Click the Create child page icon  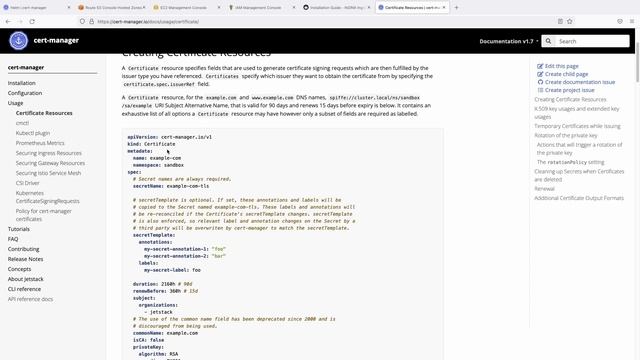(x=540, y=74)
